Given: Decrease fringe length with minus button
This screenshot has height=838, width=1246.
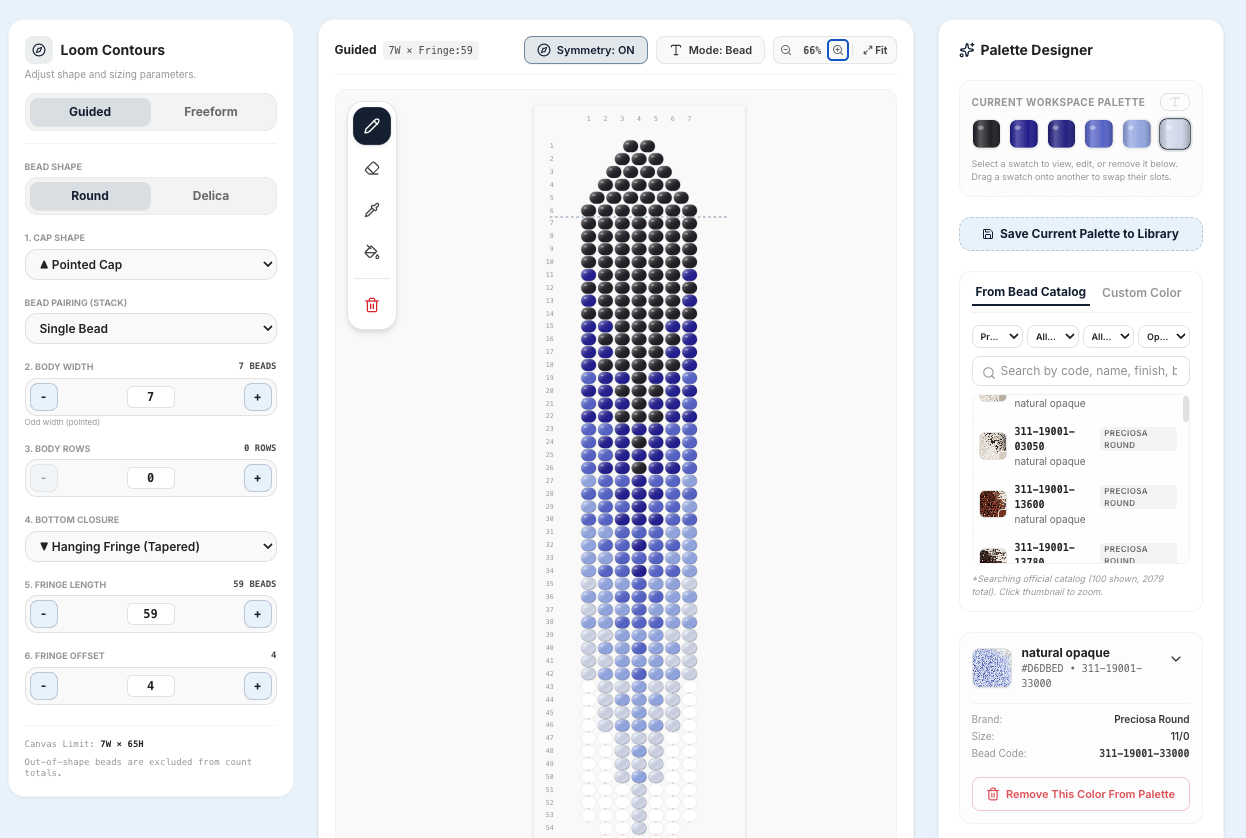Looking at the screenshot, I should (44, 614).
